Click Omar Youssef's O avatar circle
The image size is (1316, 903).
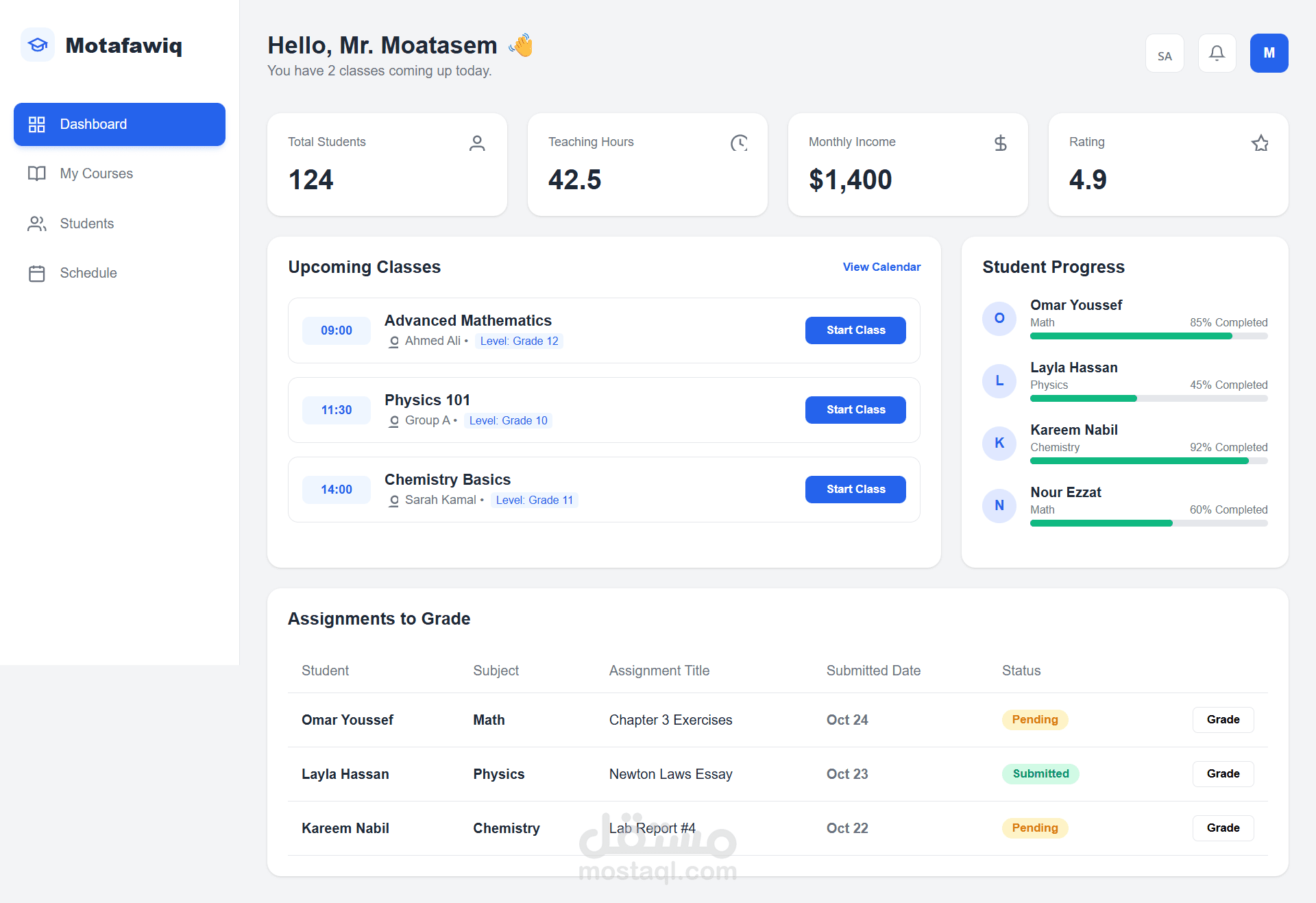[999, 318]
